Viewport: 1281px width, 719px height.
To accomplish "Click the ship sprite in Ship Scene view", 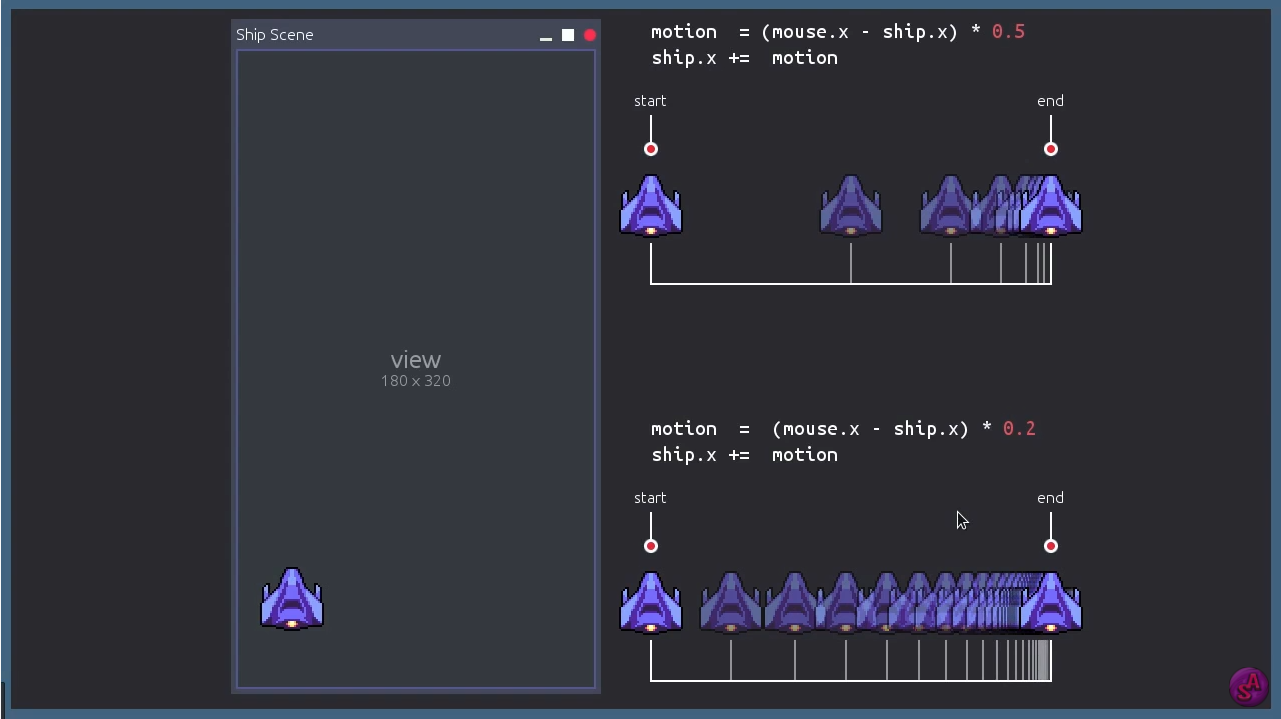I will coord(292,599).
